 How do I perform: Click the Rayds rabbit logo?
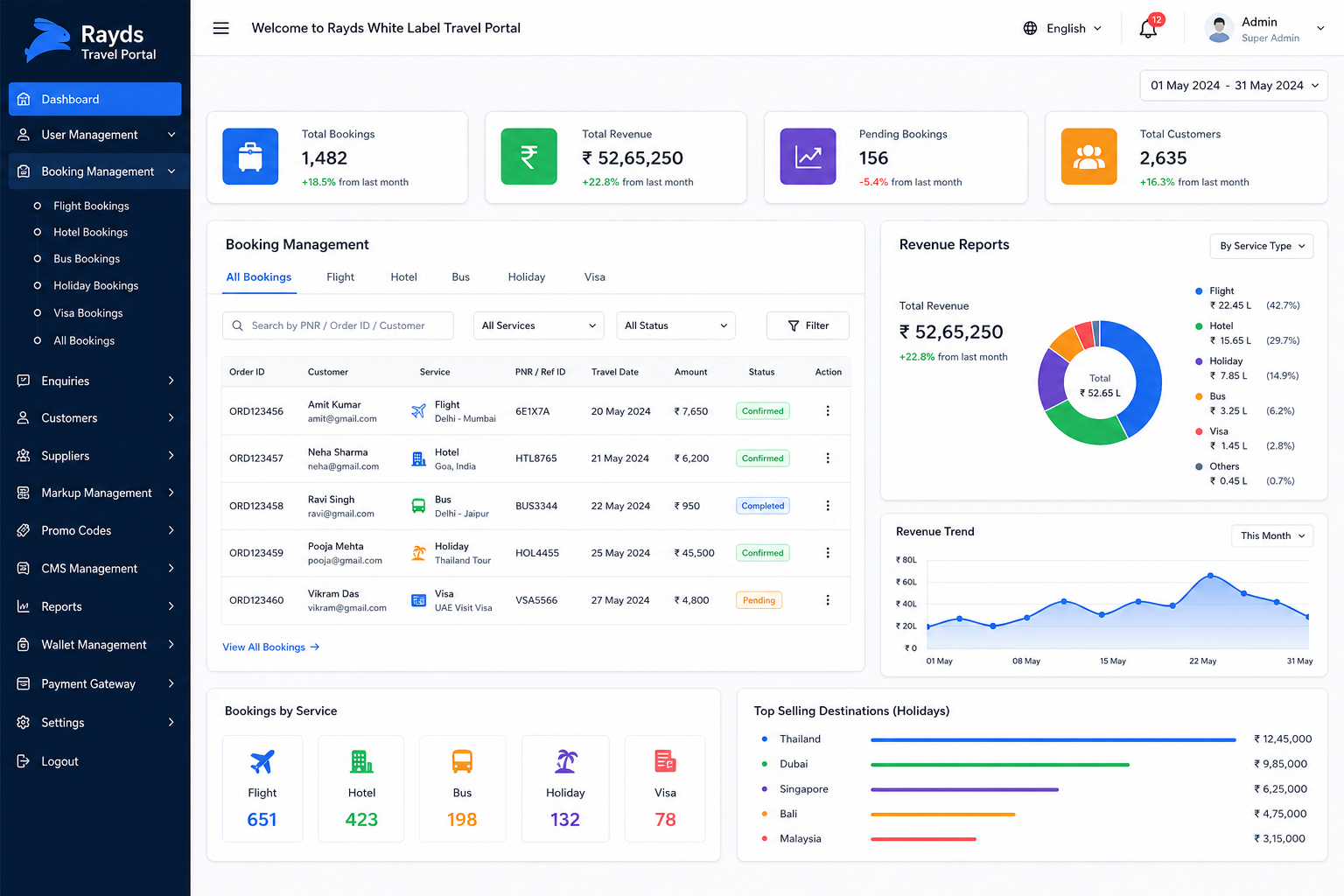point(47,40)
